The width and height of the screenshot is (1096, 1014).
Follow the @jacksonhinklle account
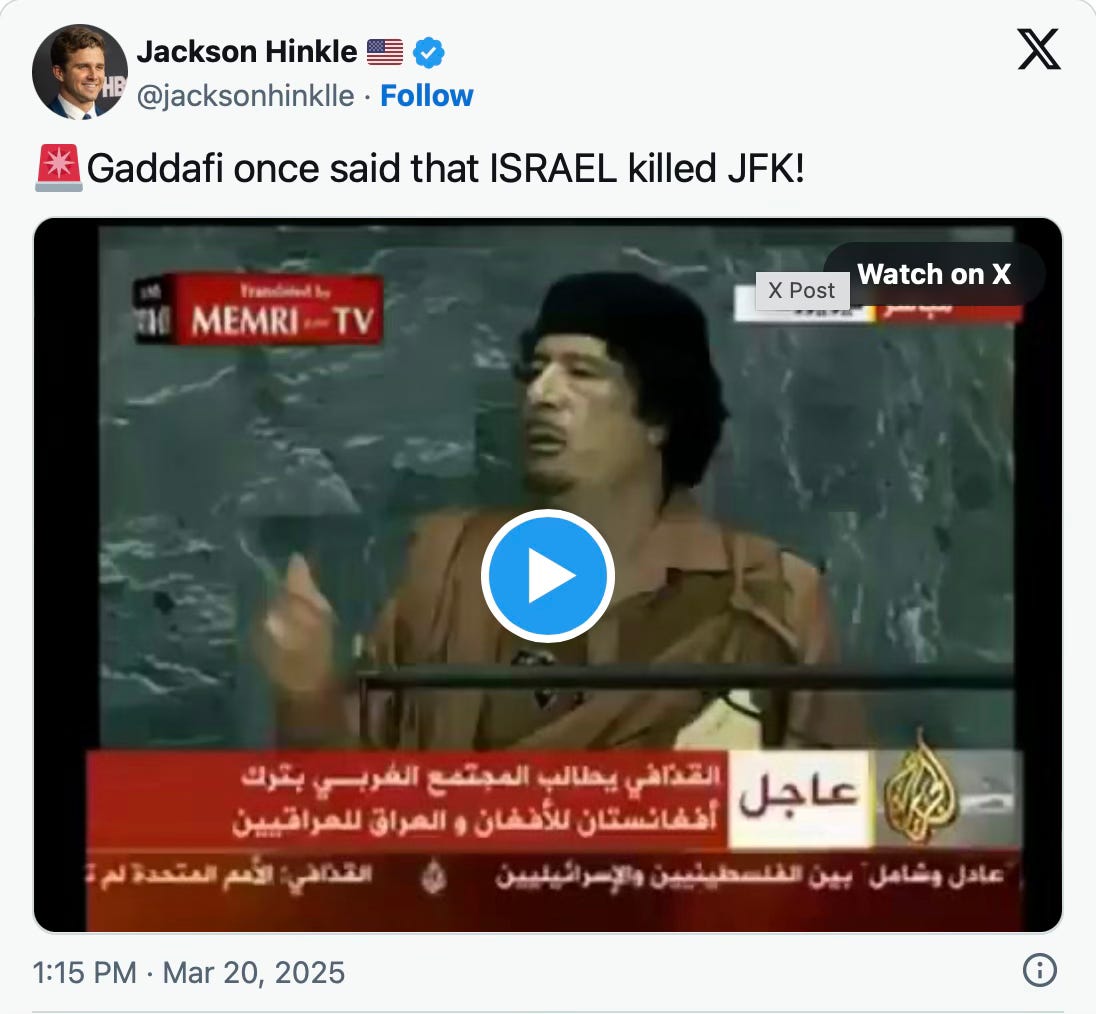click(x=426, y=96)
